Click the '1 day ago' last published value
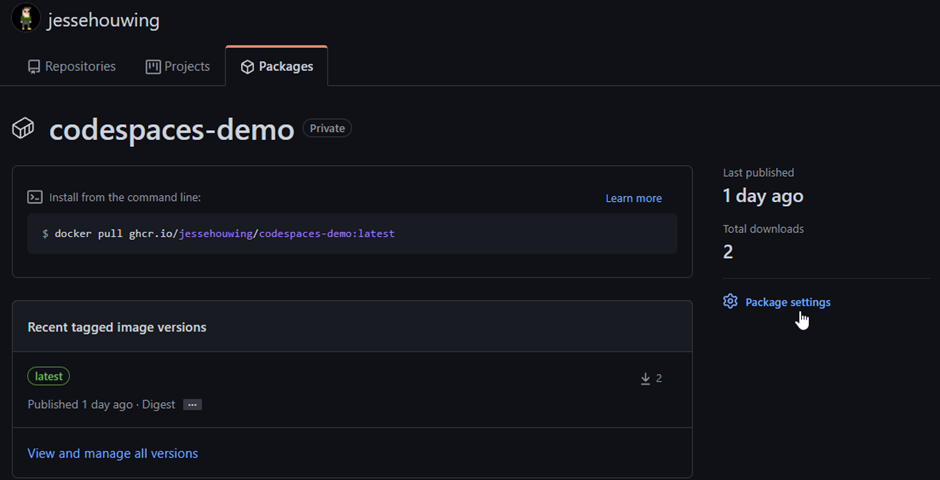Screen dimensions: 940x480 pos(763,196)
